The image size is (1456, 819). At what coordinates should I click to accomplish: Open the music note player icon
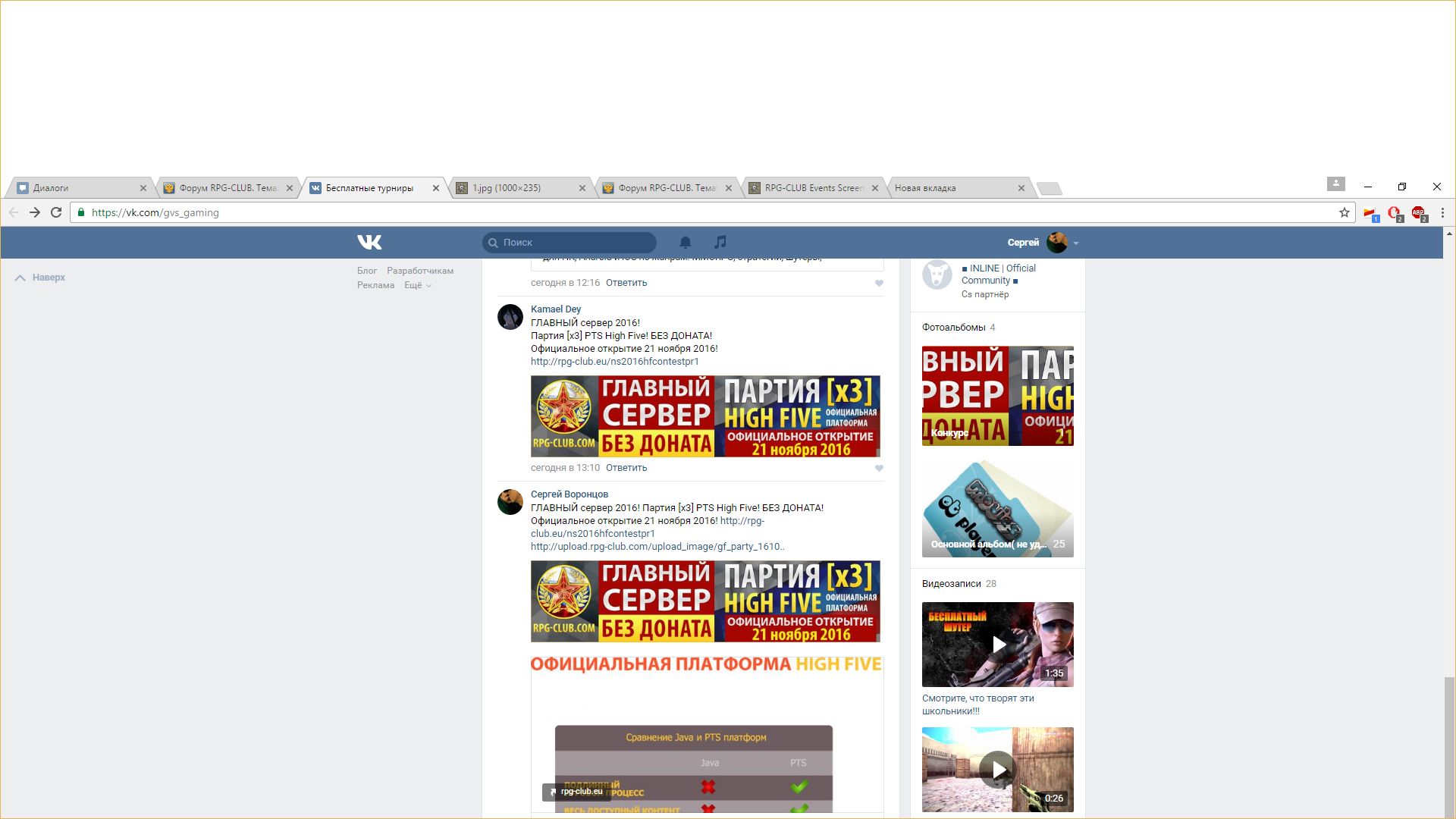coord(720,242)
